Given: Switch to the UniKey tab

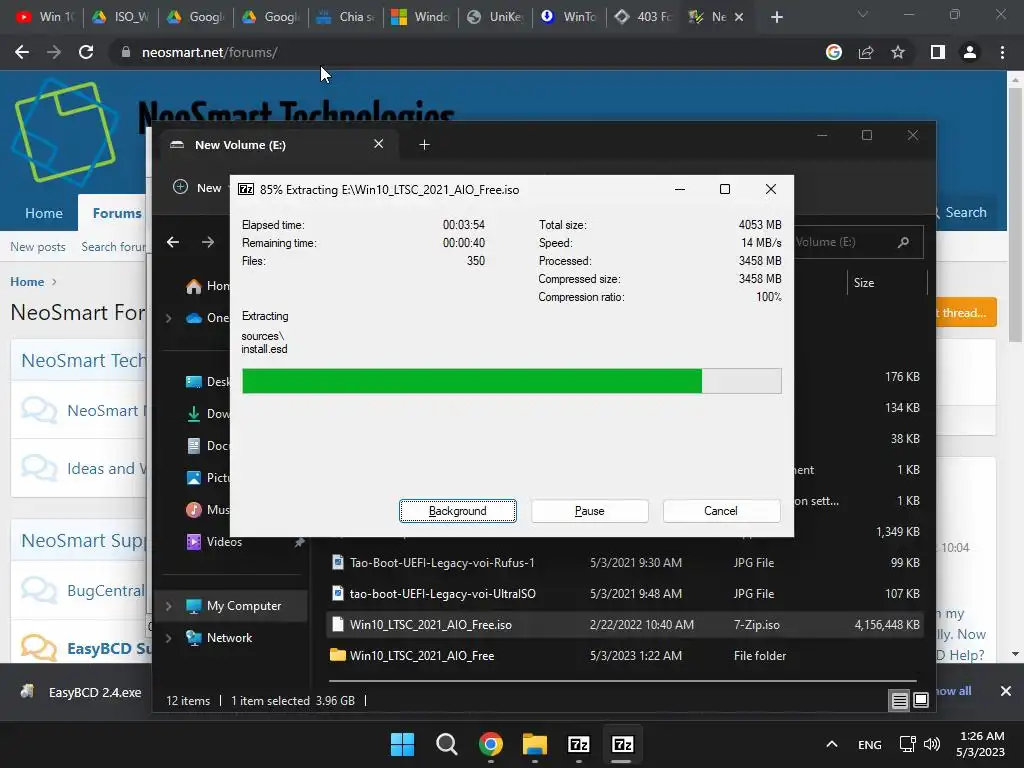Looking at the screenshot, I should tap(496, 17).
